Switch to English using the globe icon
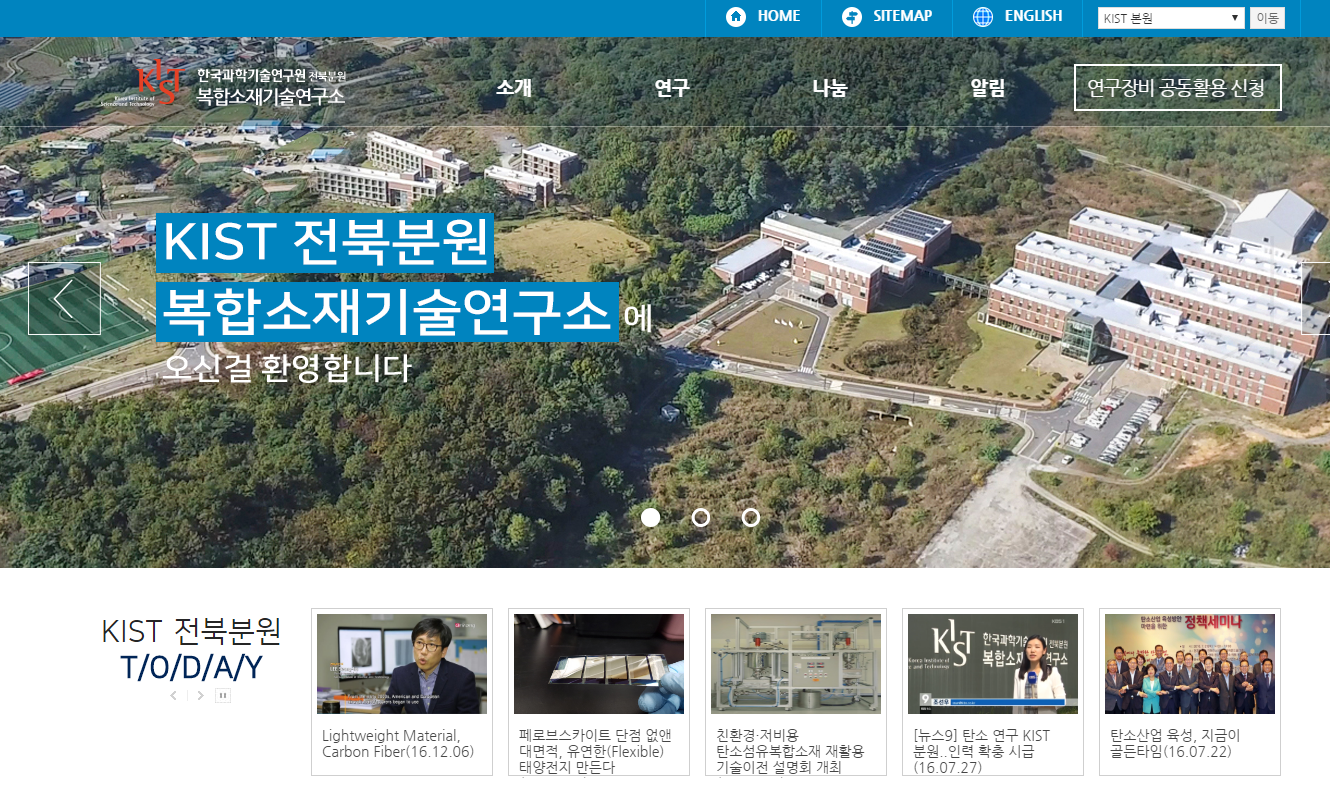The width and height of the screenshot is (1330, 810). [x=983, y=16]
